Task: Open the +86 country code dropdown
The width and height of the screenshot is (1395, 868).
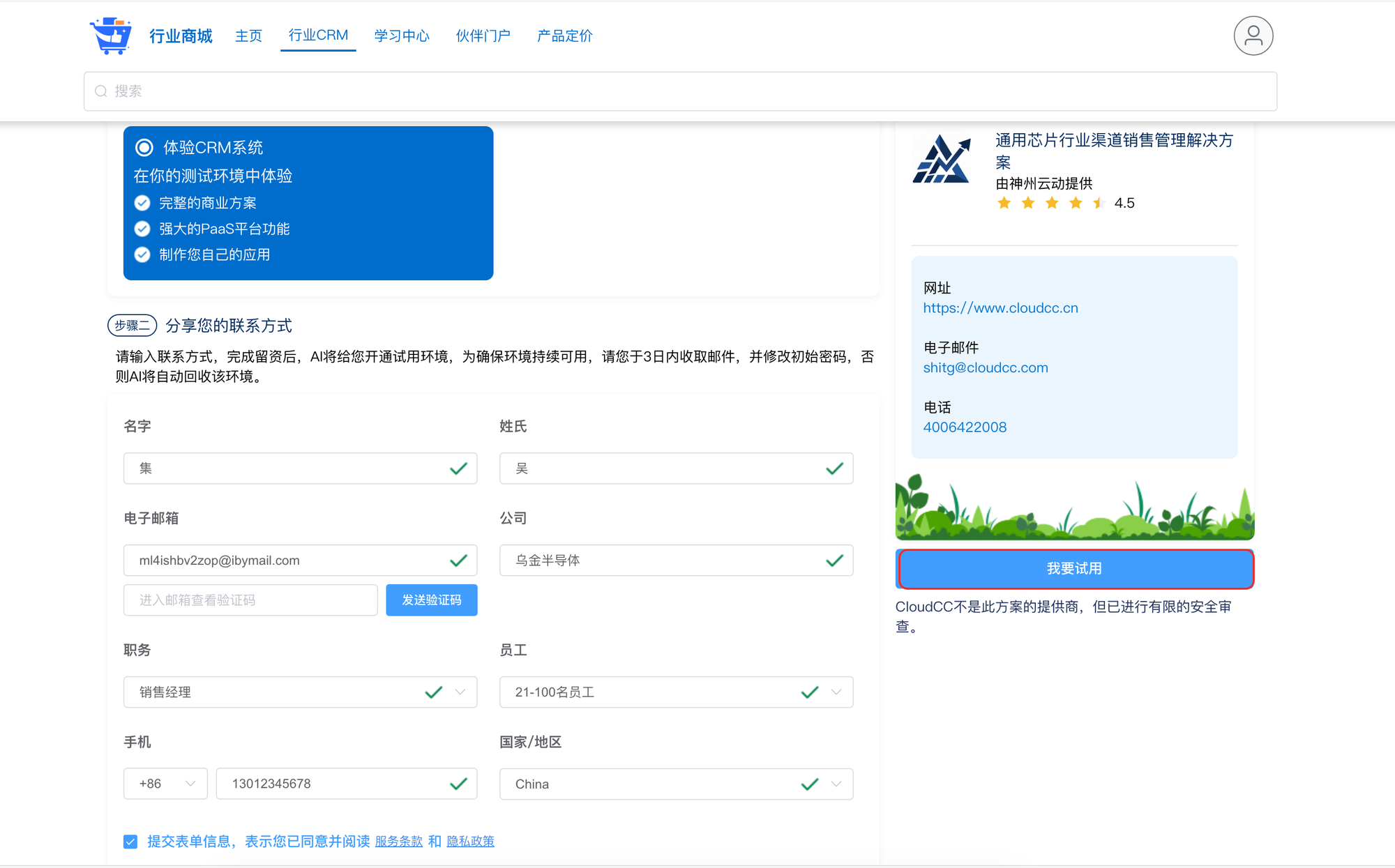Action: (166, 784)
